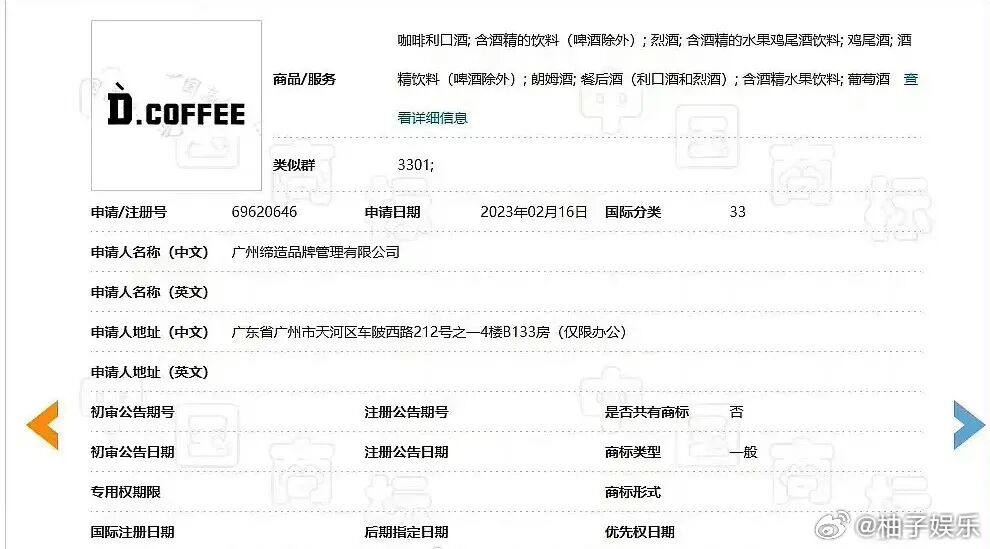Click the 类似群 label
Screen dimensions: 990x549
[294, 165]
